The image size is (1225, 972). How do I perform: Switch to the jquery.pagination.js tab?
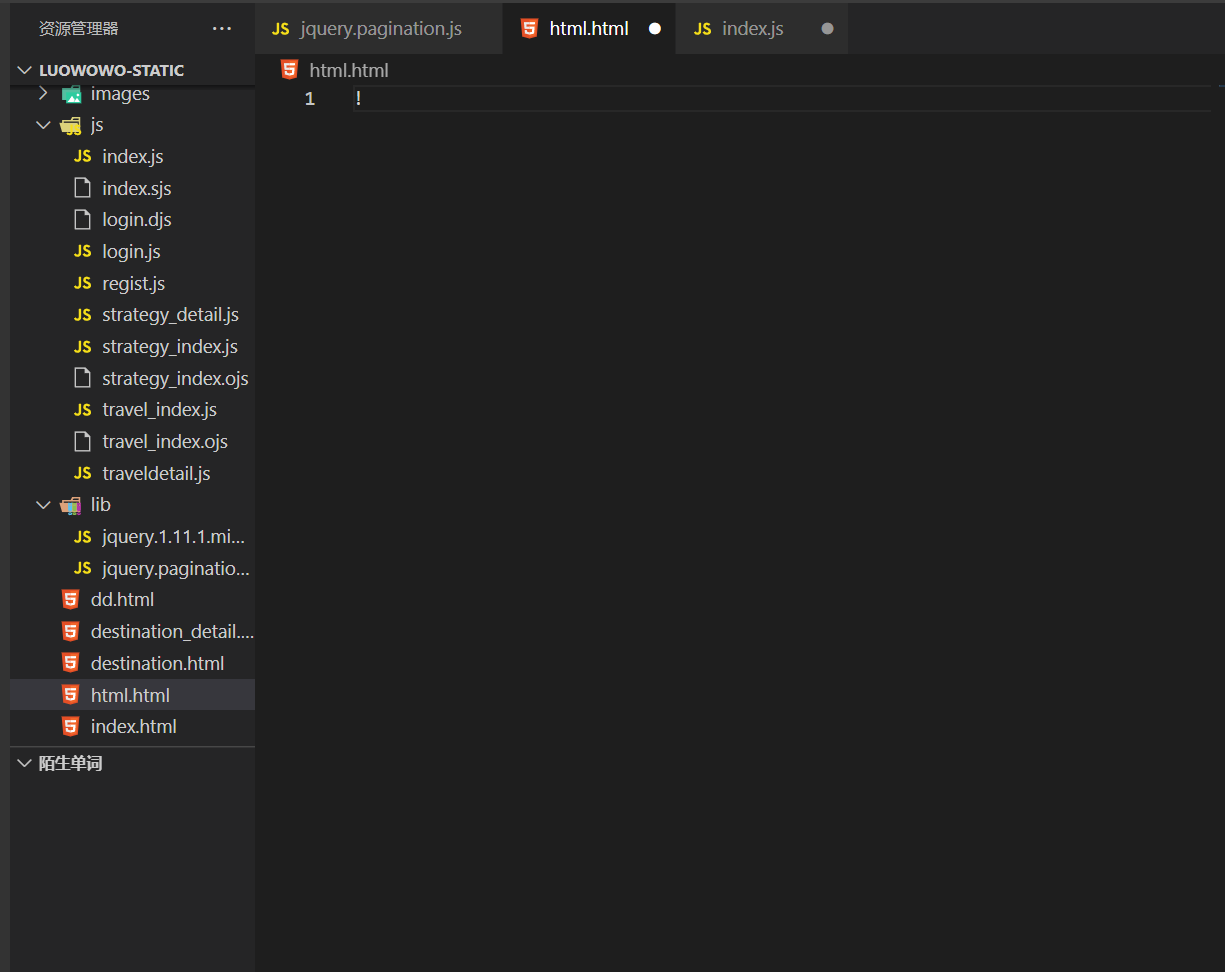[379, 29]
